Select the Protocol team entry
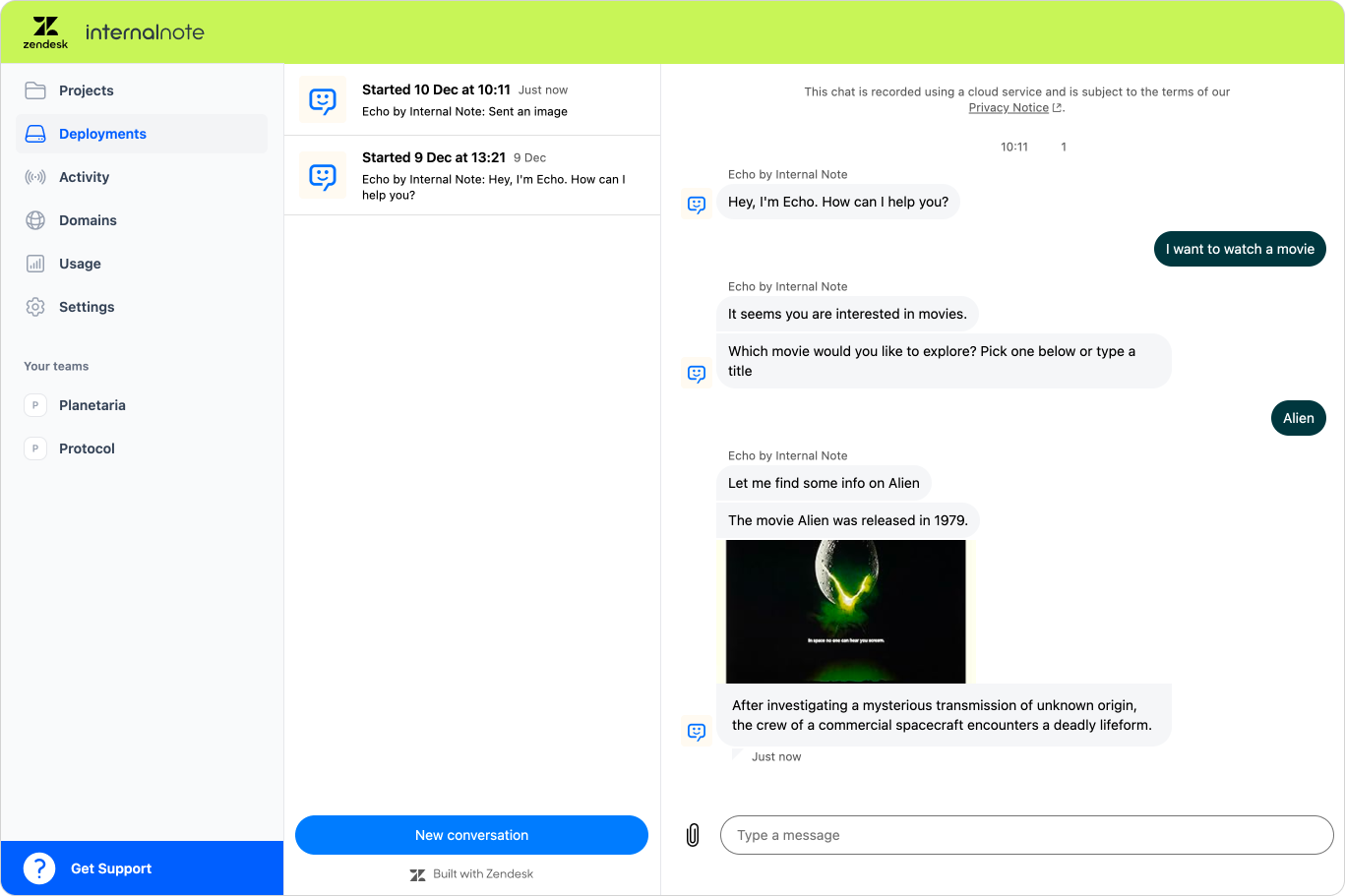1345x896 pixels. 87,448
